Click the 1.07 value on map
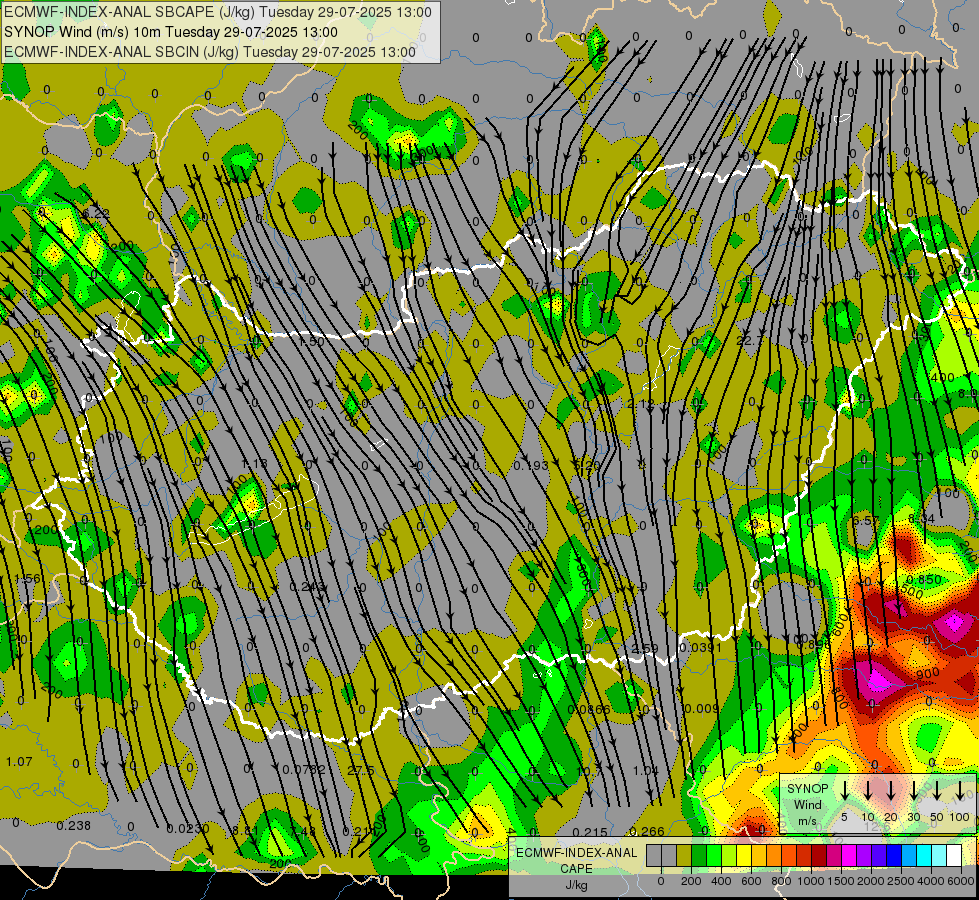This screenshot has width=979, height=900. pyautogui.click(x=19, y=761)
